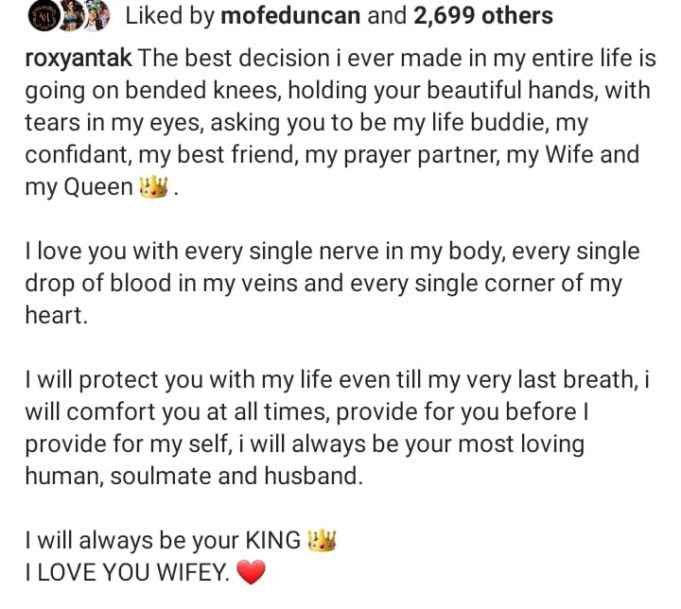Click the 'Liked by' text
Image resolution: width=681 pixels, height=609 pixels.
click(170, 16)
